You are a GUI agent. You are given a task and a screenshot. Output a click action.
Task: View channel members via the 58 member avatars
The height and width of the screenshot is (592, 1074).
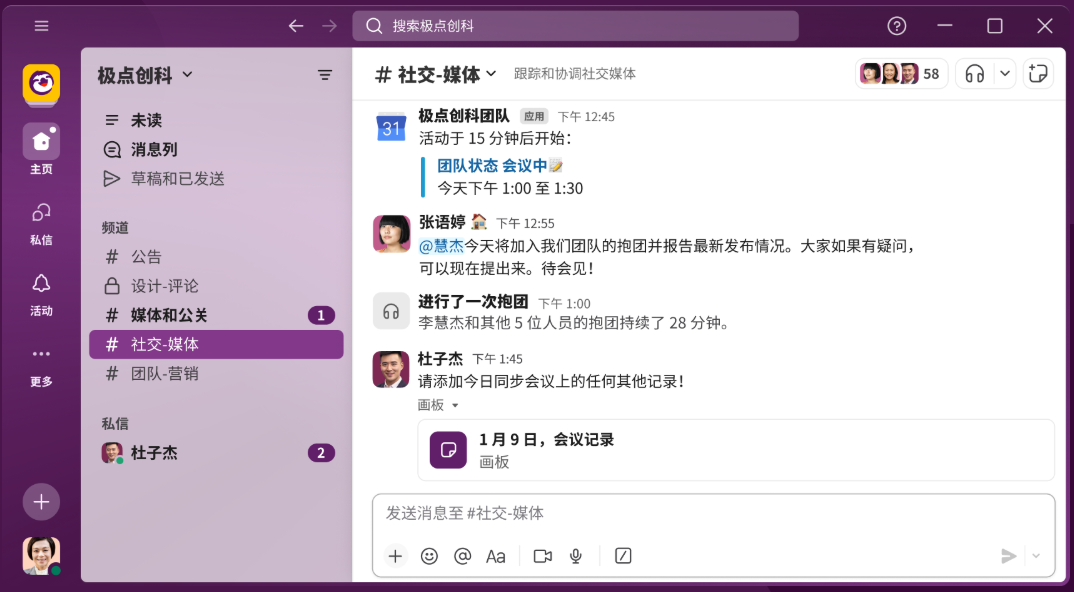tap(900, 73)
